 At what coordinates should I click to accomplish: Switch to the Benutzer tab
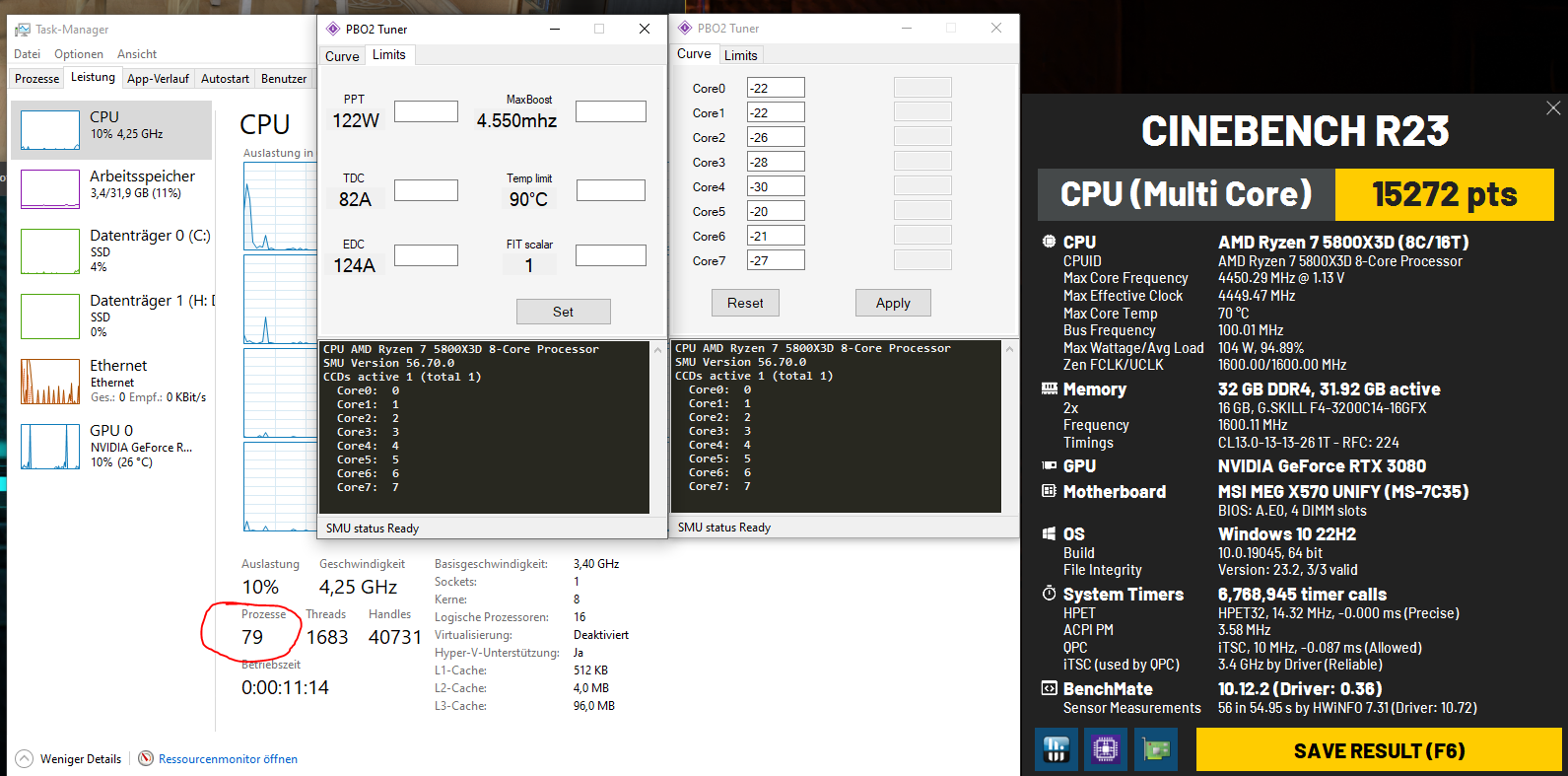[x=284, y=79]
